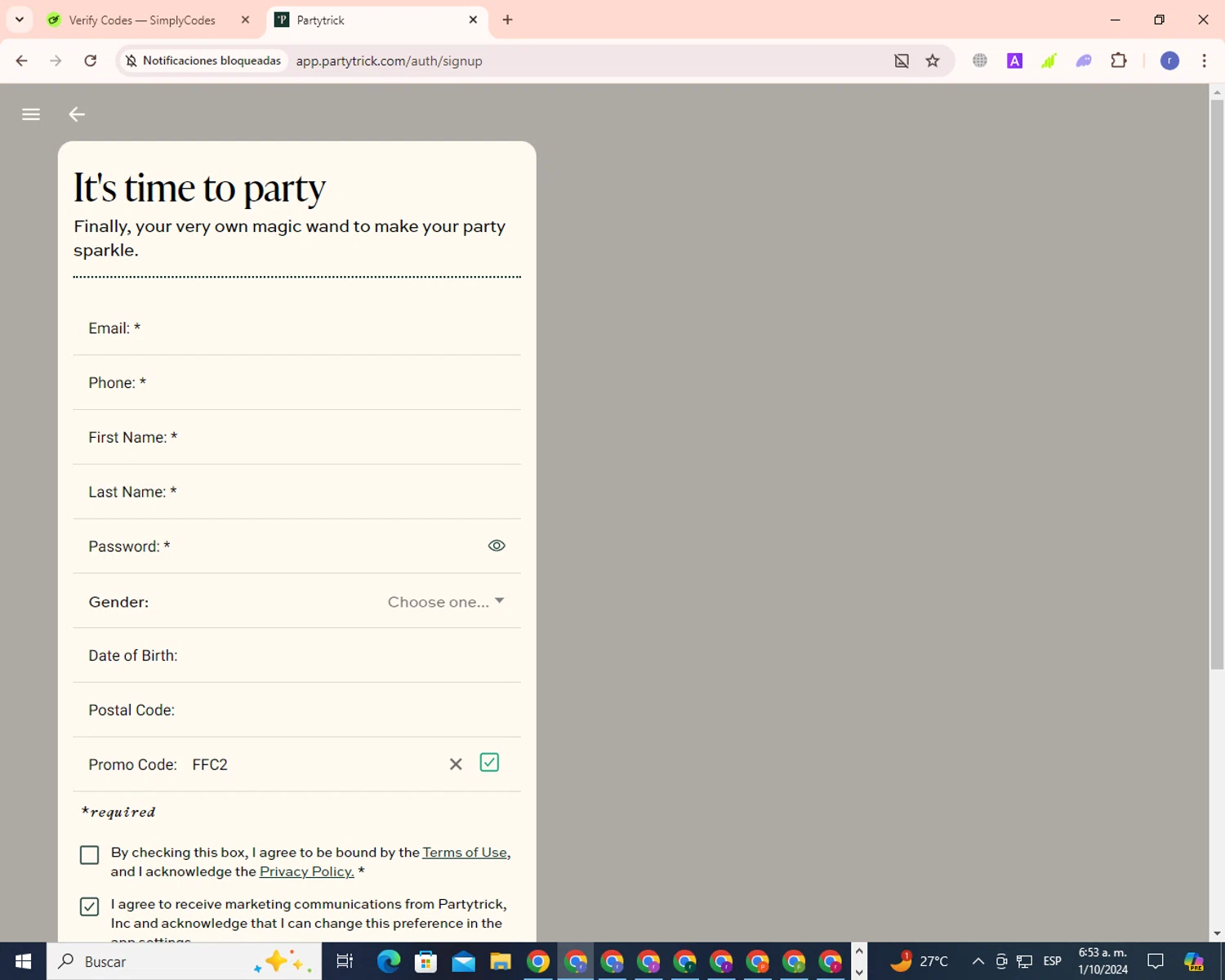Open the Gender dropdown
The height and width of the screenshot is (980, 1225).
[446, 602]
